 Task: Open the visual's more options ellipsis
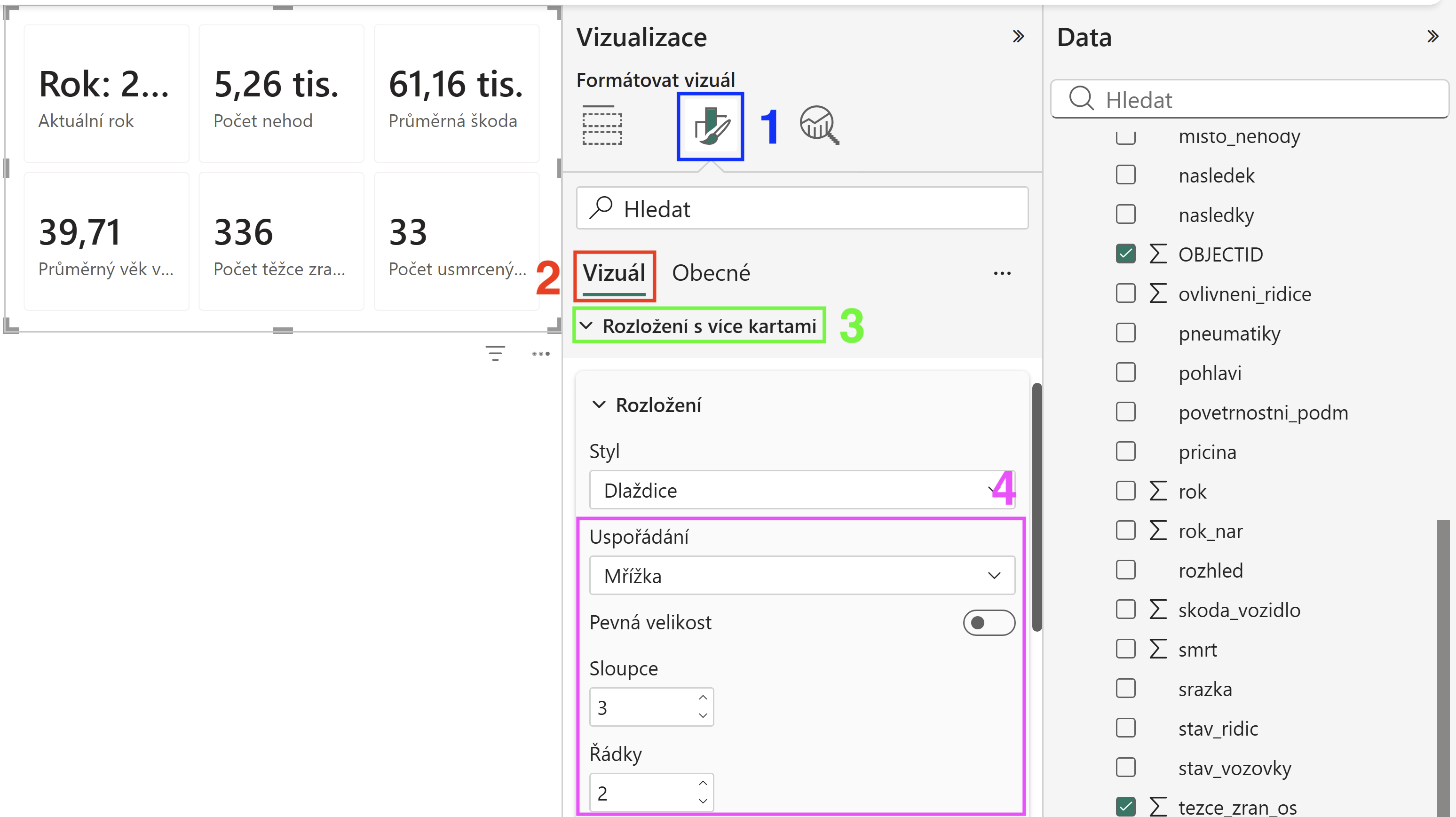(541, 354)
